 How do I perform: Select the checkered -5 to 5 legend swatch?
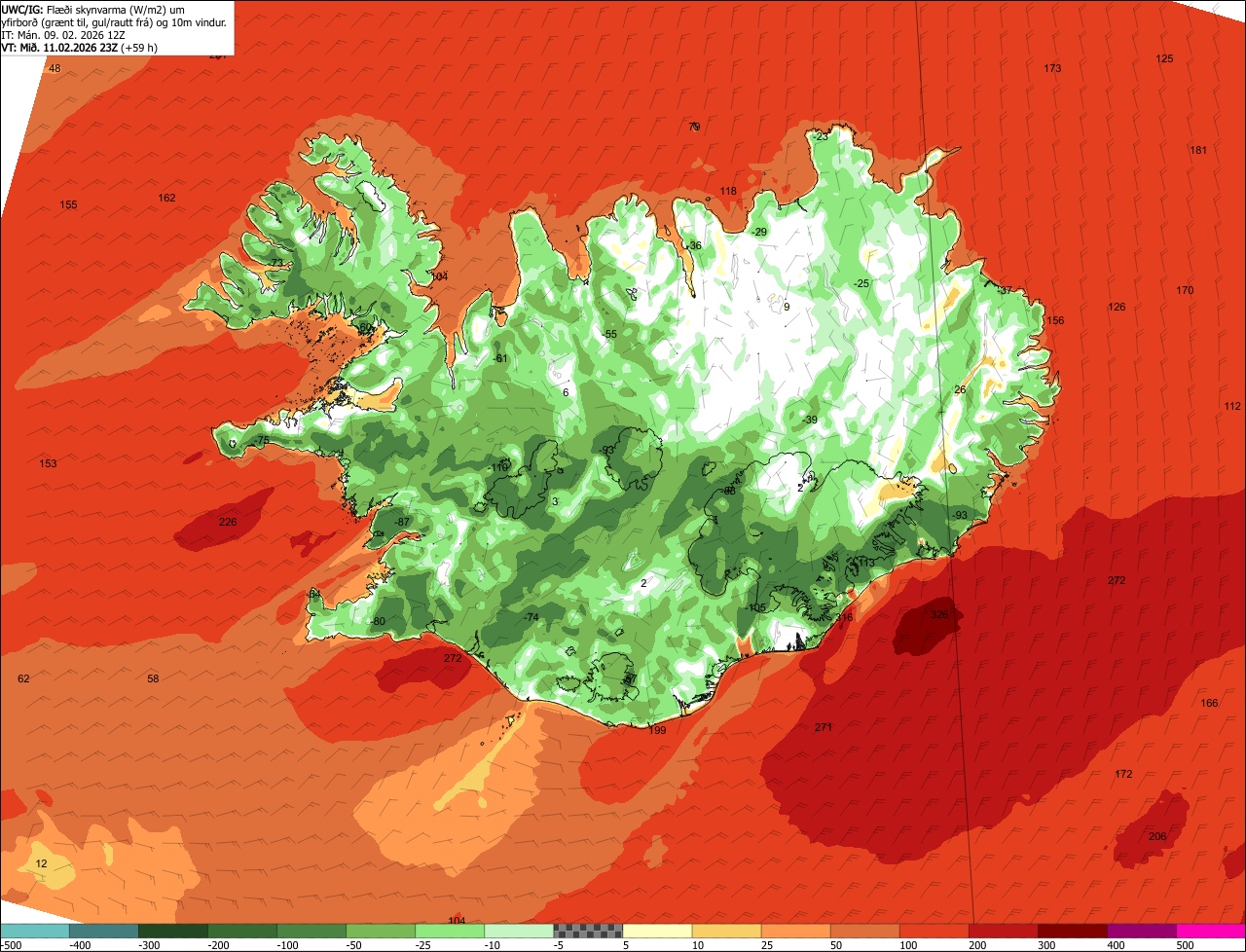click(588, 931)
